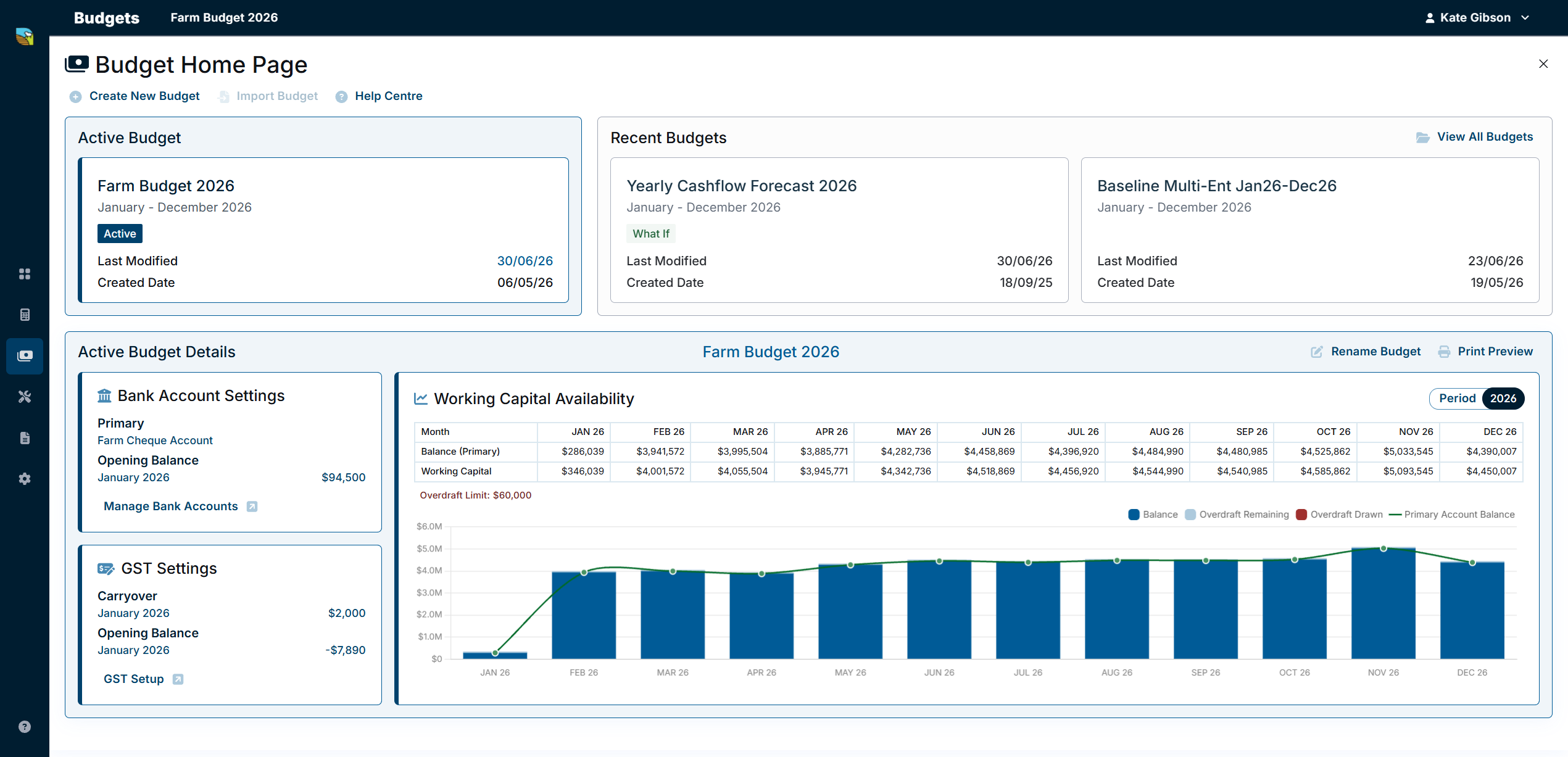Open the tools wrench icon in sidebar
The width and height of the screenshot is (1568, 757).
25,397
